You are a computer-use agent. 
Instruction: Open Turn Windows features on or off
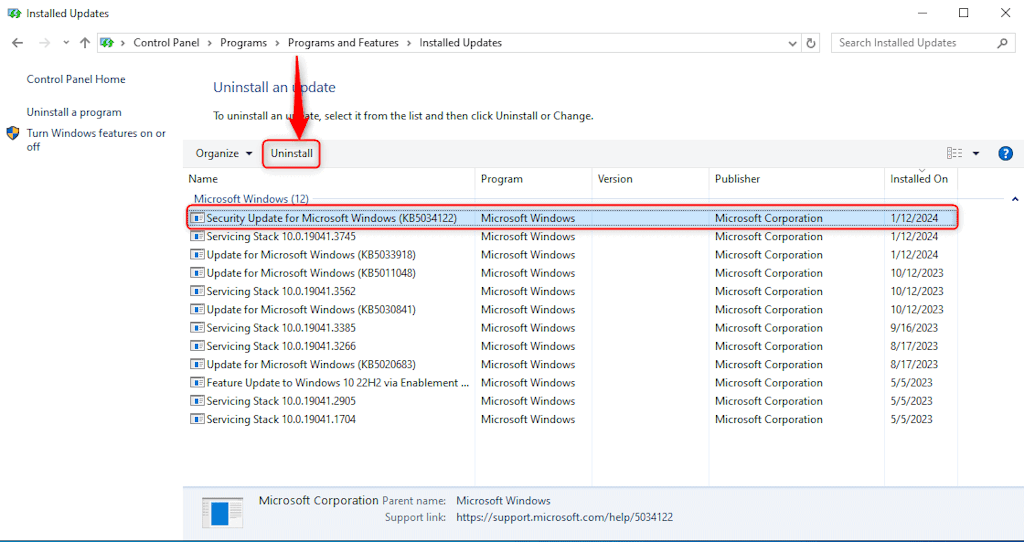96,140
